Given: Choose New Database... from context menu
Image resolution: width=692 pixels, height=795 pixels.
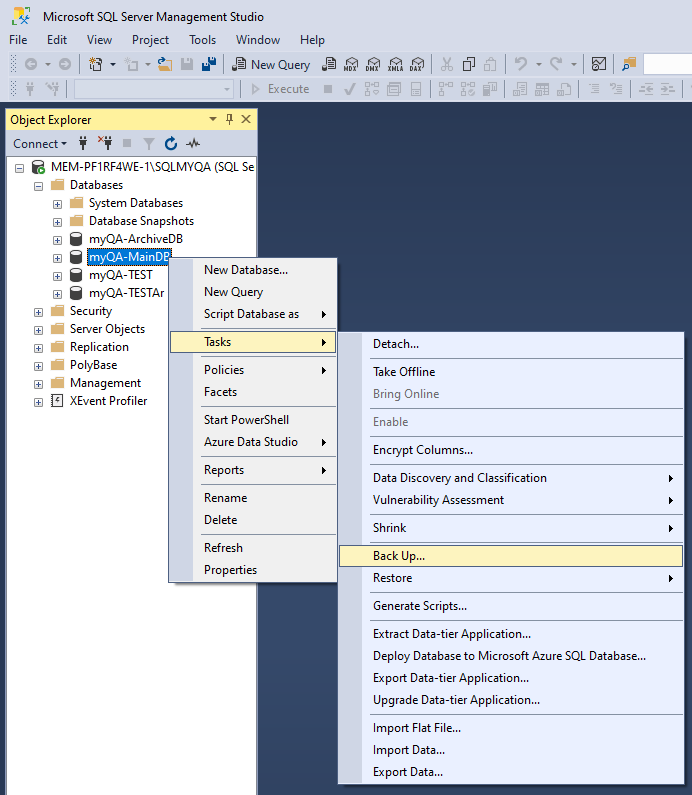Looking at the screenshot, I should [253, 270].
